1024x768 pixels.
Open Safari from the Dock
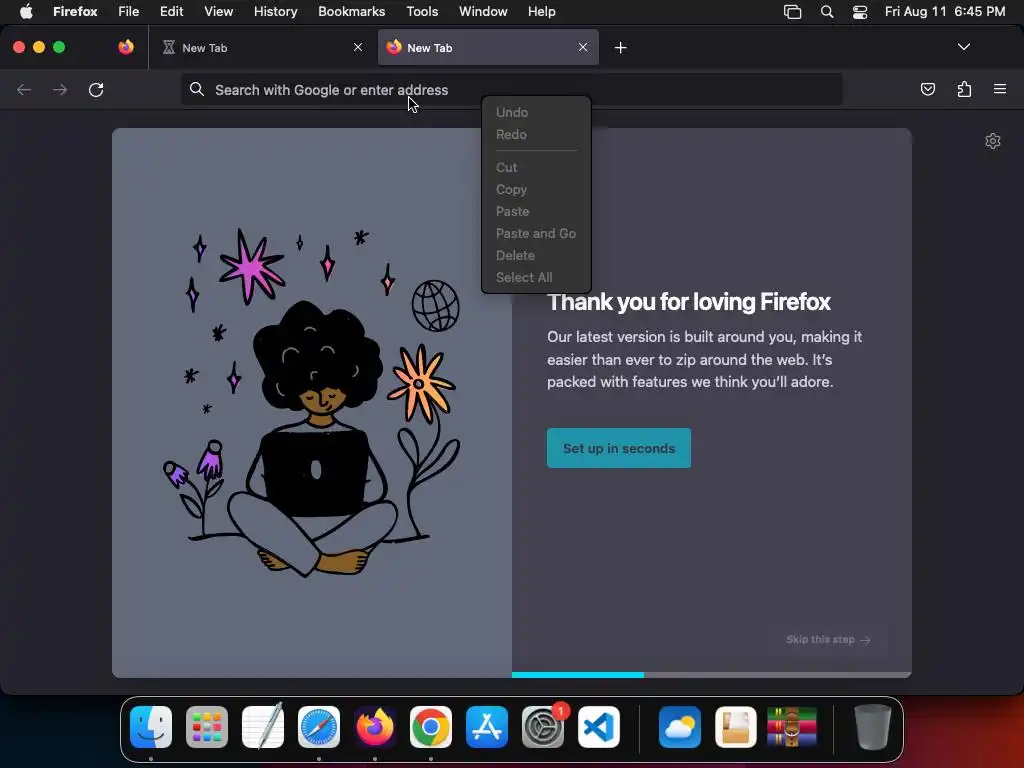(x=319, y=727)
